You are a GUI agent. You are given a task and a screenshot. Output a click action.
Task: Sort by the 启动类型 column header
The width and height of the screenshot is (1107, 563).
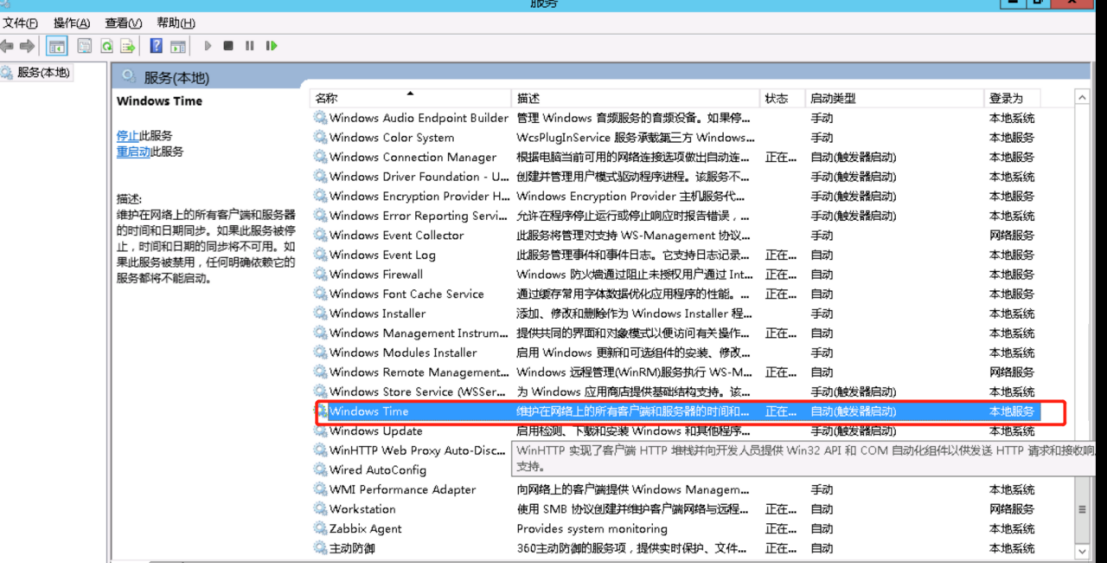(x=894, y=98)
